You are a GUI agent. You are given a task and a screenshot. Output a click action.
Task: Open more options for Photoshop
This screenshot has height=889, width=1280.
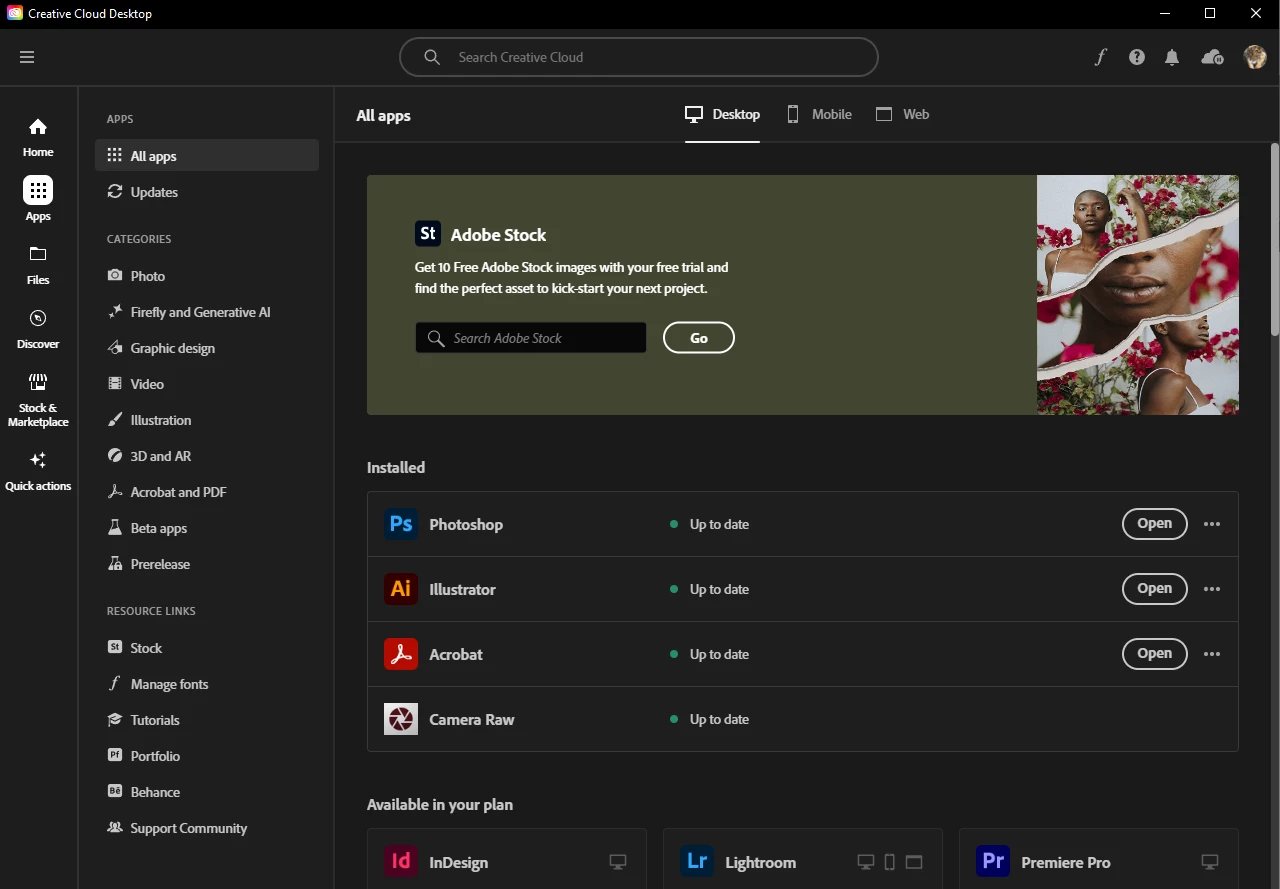(x=1212, y=524)
